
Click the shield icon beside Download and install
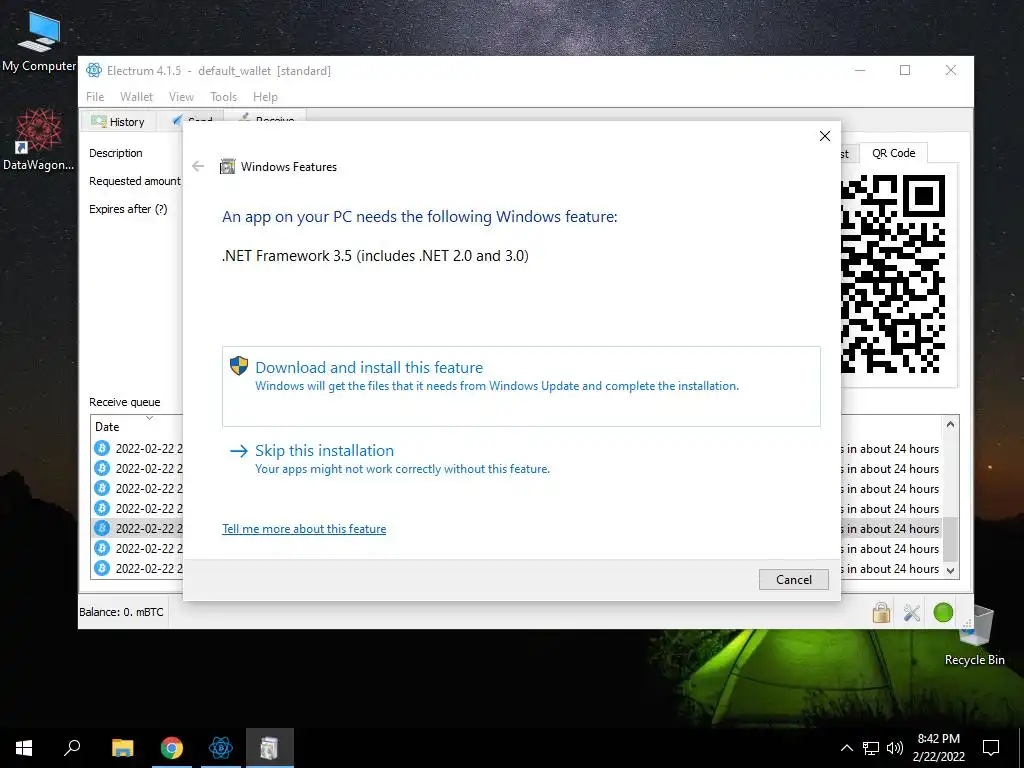(x=239, y=366)
